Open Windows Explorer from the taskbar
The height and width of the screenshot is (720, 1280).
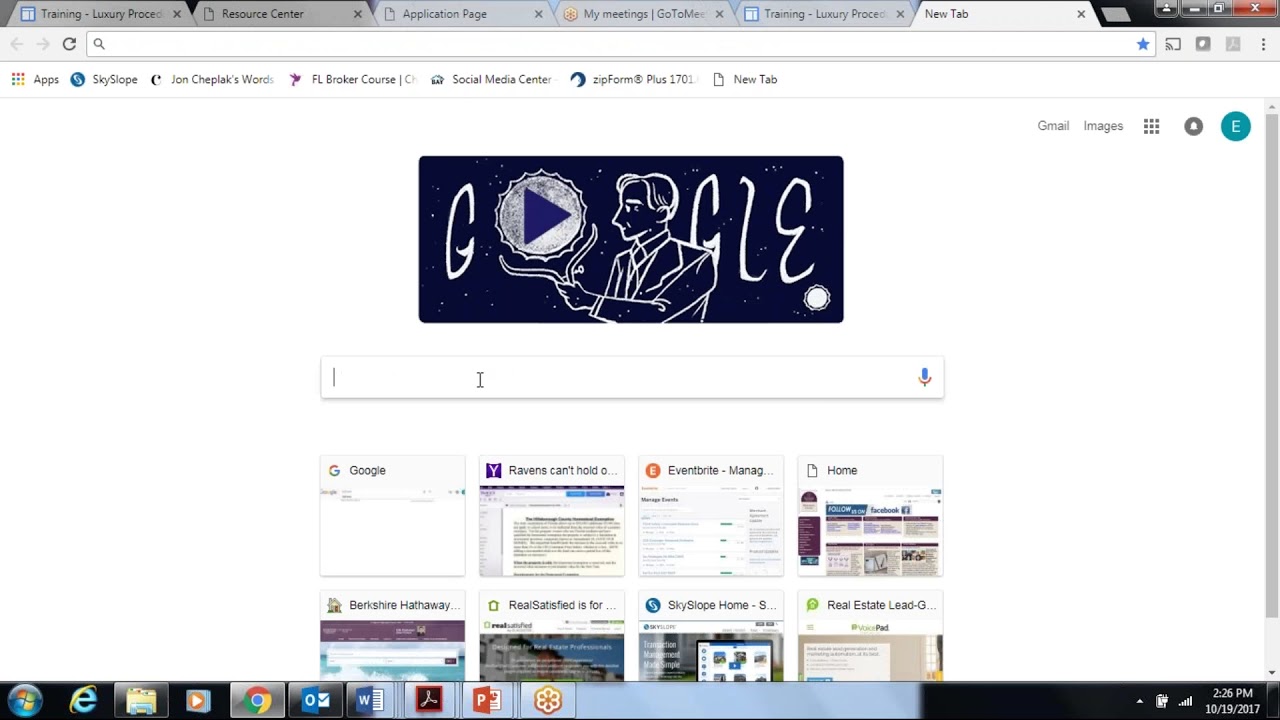point(141,700)
